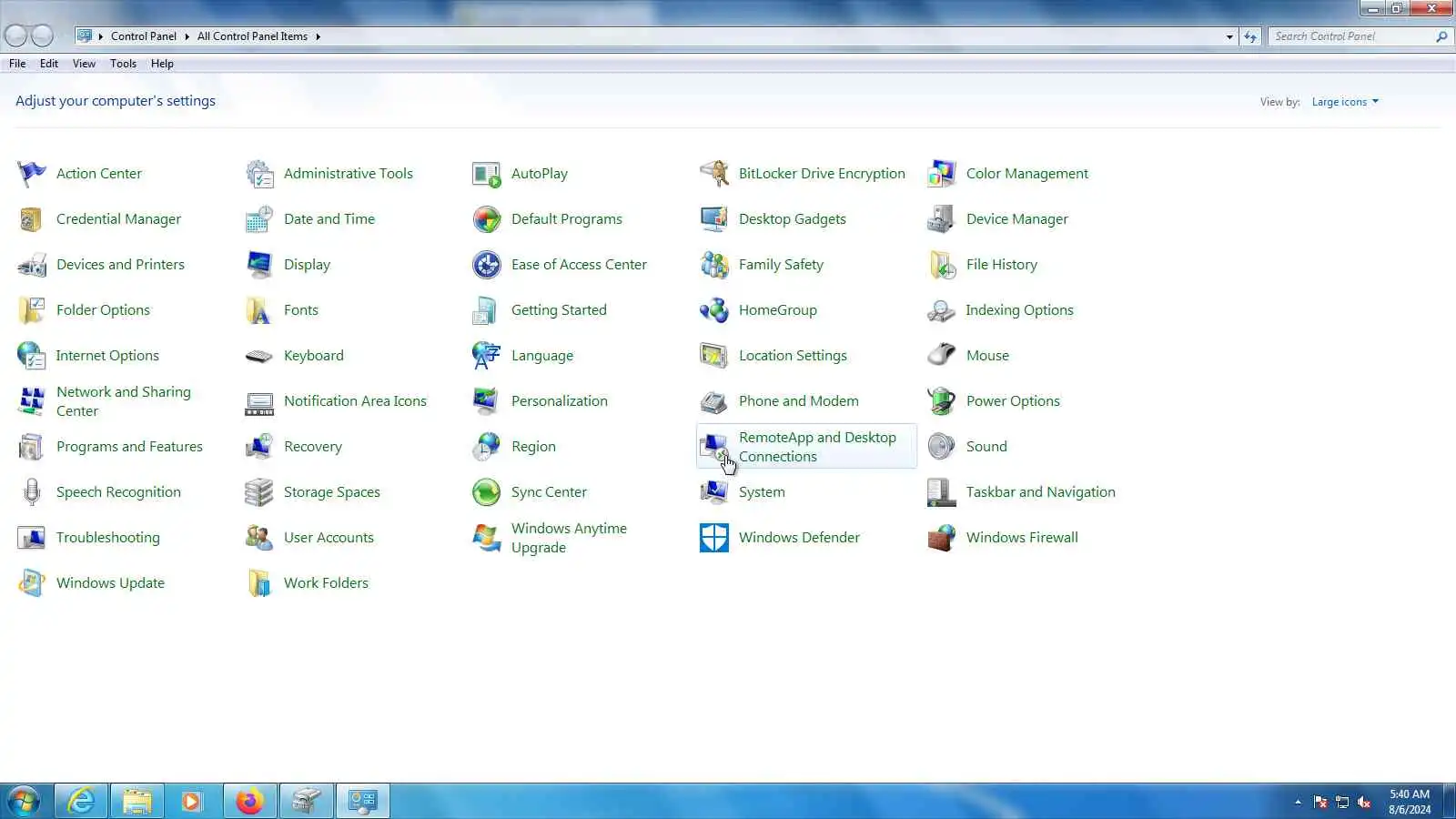Click the address bar refresh button
1456x819 pixels.
pos(1250,37)
